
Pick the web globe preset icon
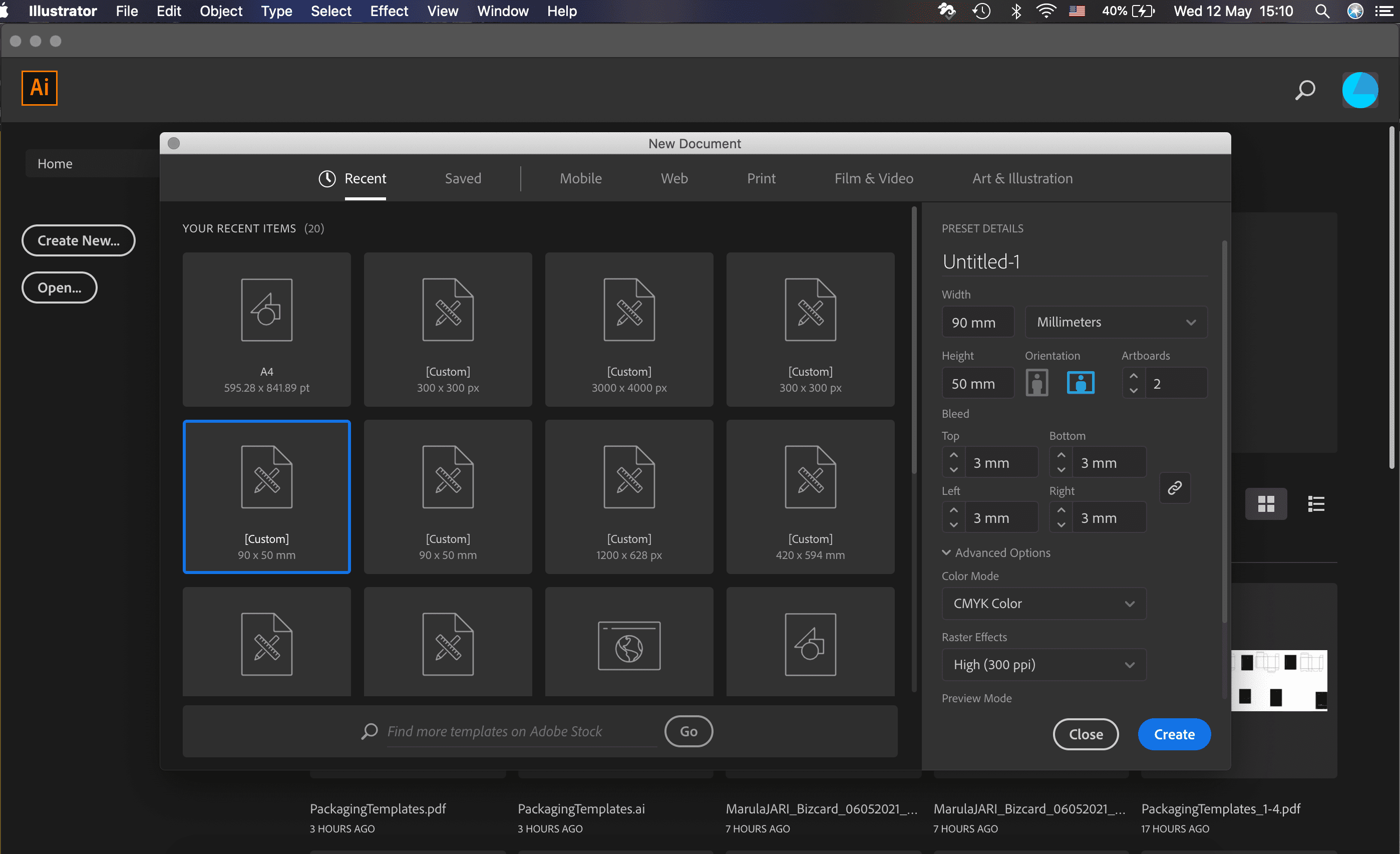(x=629, y=646)
